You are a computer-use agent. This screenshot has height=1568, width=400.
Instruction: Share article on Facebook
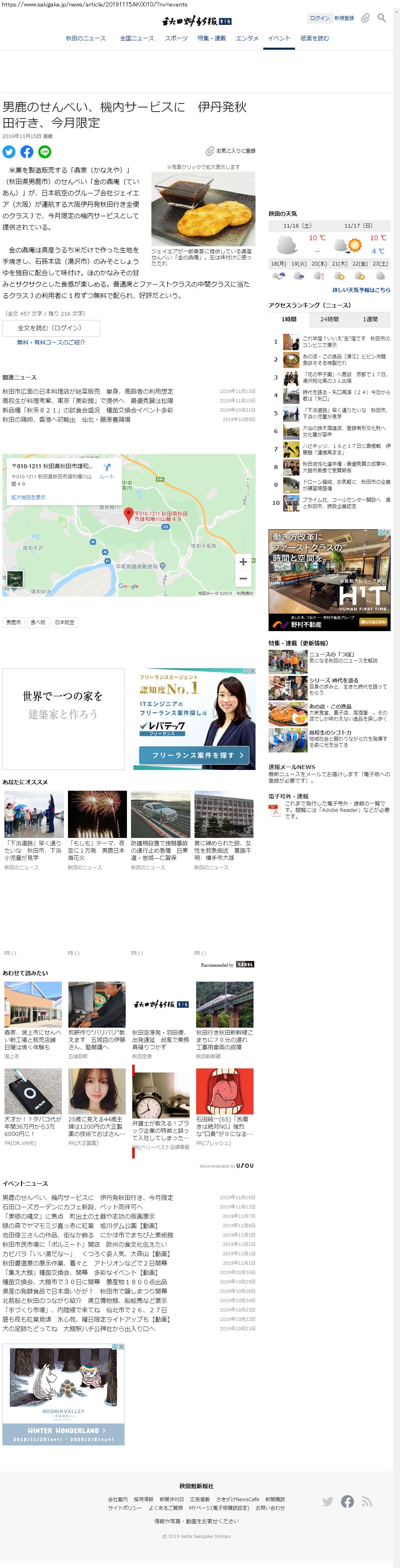point(27,151)
